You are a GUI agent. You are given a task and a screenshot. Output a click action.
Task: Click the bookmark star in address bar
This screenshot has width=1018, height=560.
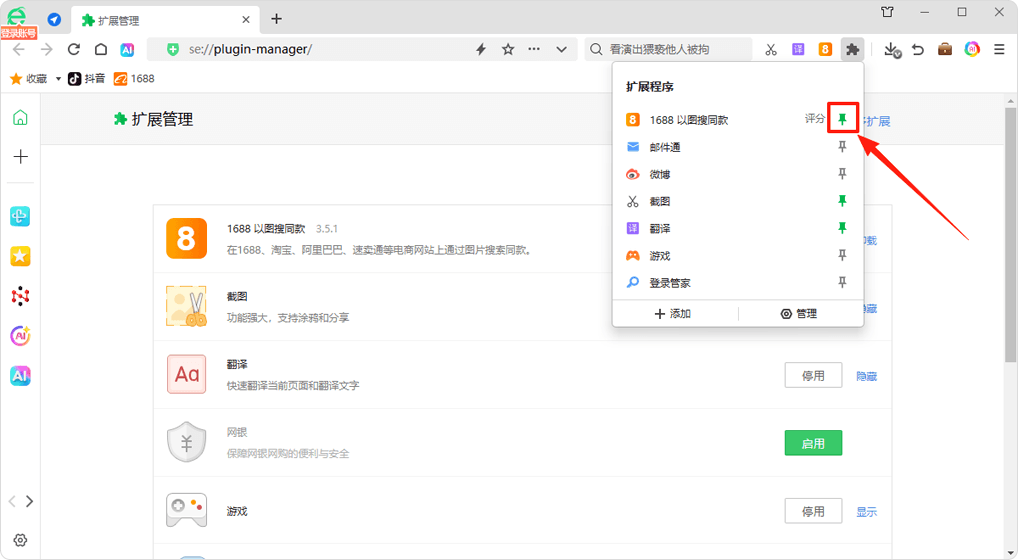click(508, 49)
